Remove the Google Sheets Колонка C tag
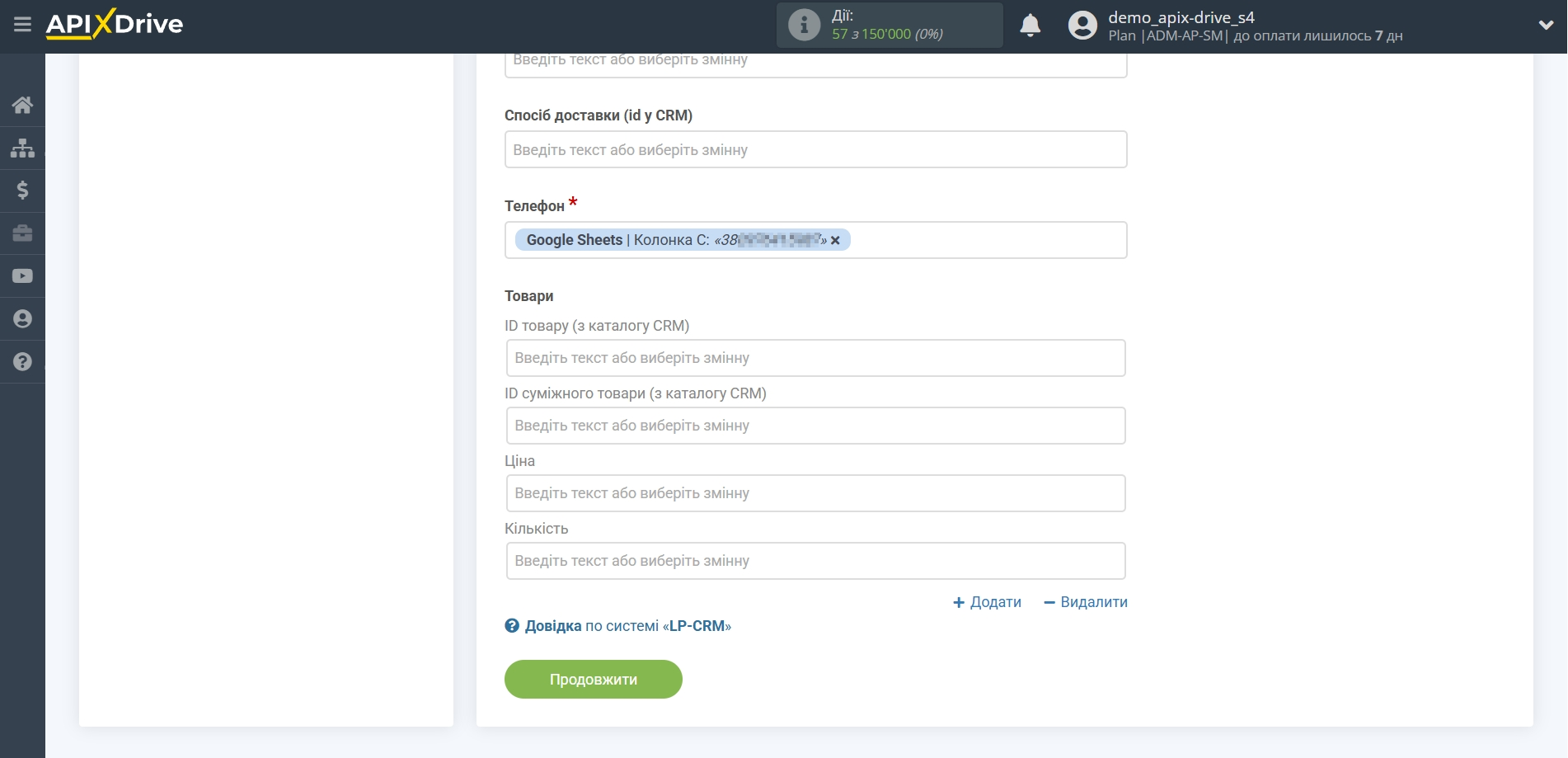The height and width of the screenshot is (758, 1568). pyautogui.click(x=835, y=240)
